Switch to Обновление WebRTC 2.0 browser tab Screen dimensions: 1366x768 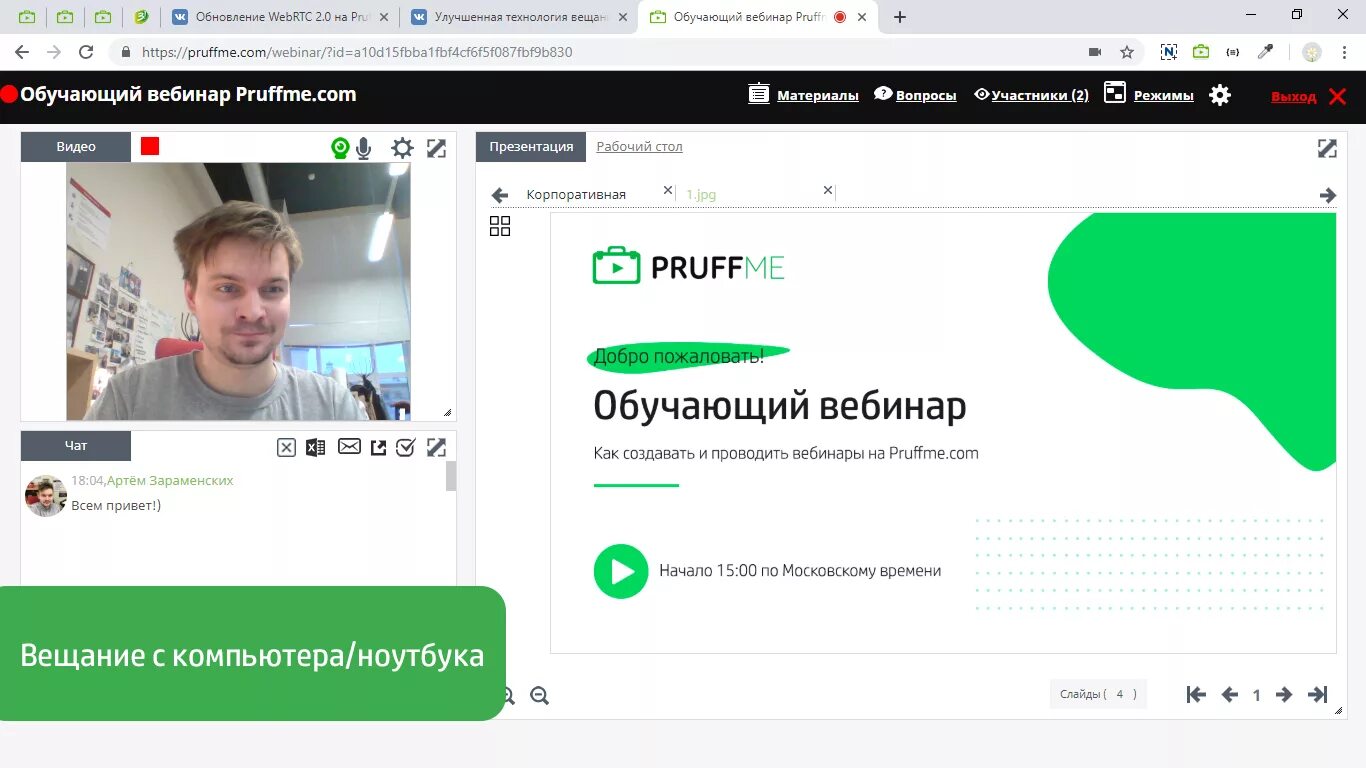[280, 17]
